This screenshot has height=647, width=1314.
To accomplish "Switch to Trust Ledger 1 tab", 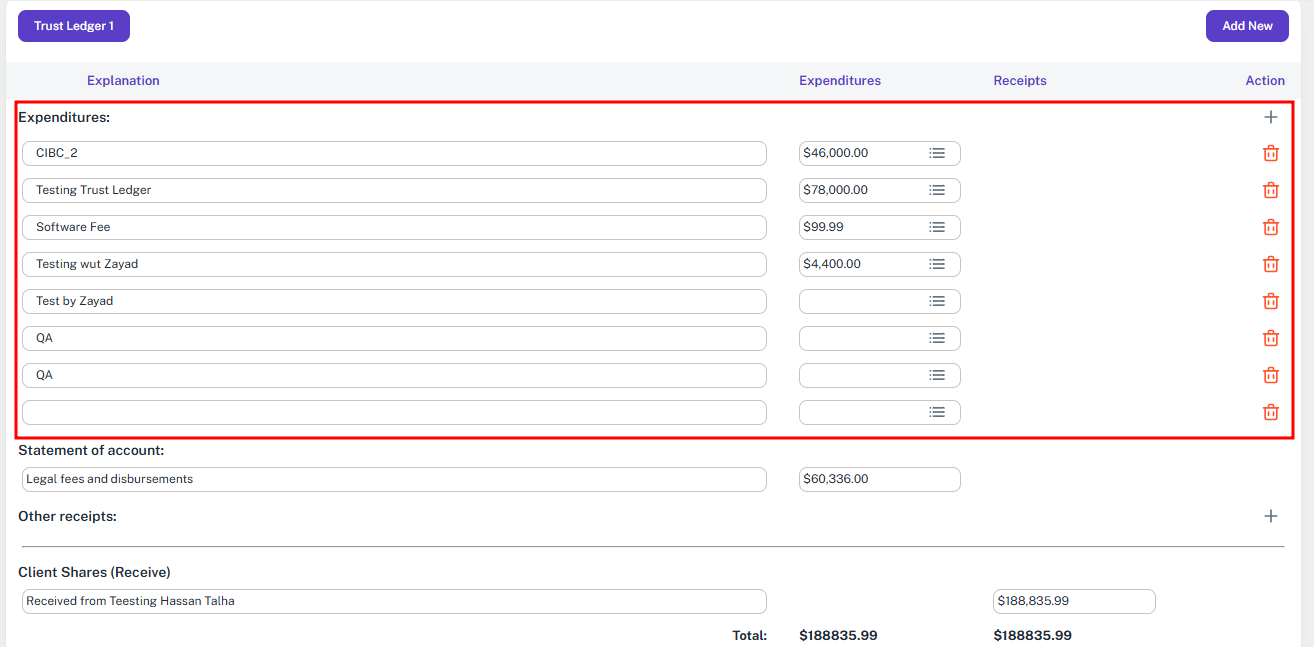I will pyautogui.click(x=74, y=26).
